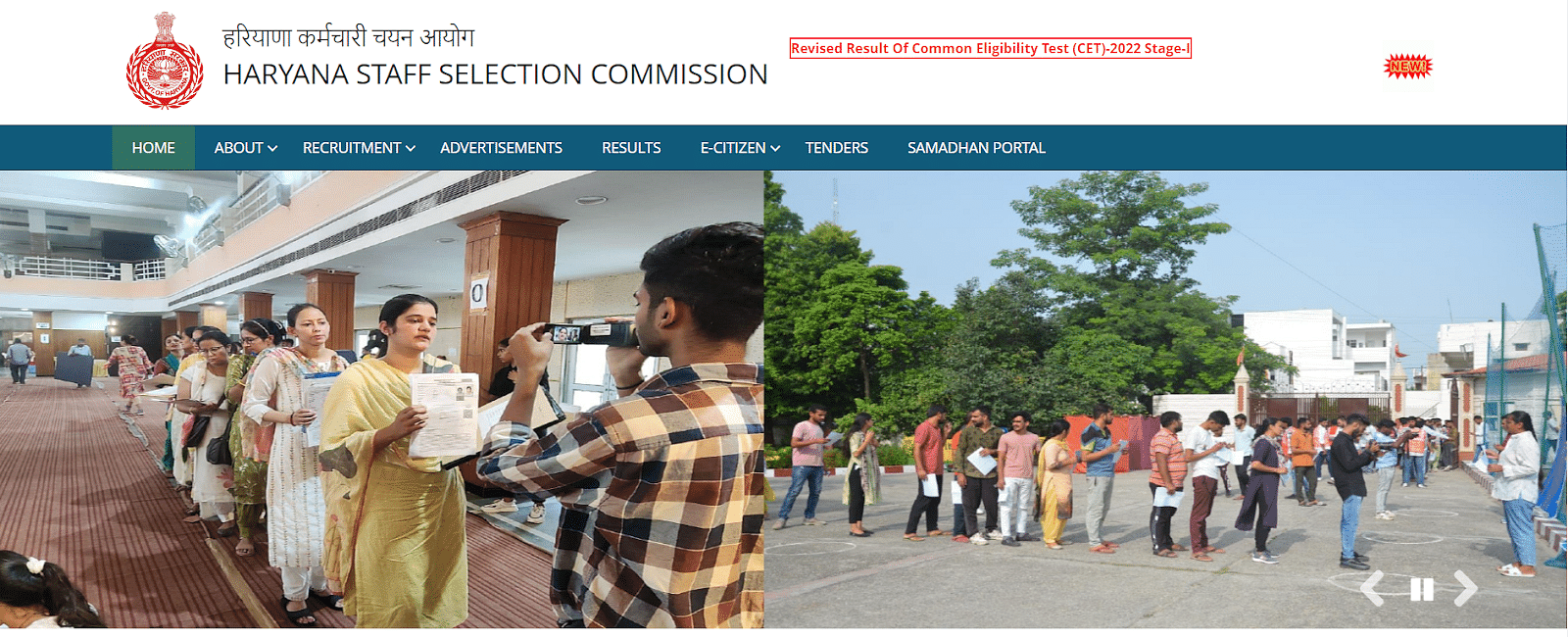Screen dimensions: 1568x637
Task: Open Revised Result of CET-2022 Stage-I link
Action: [991, 48]
